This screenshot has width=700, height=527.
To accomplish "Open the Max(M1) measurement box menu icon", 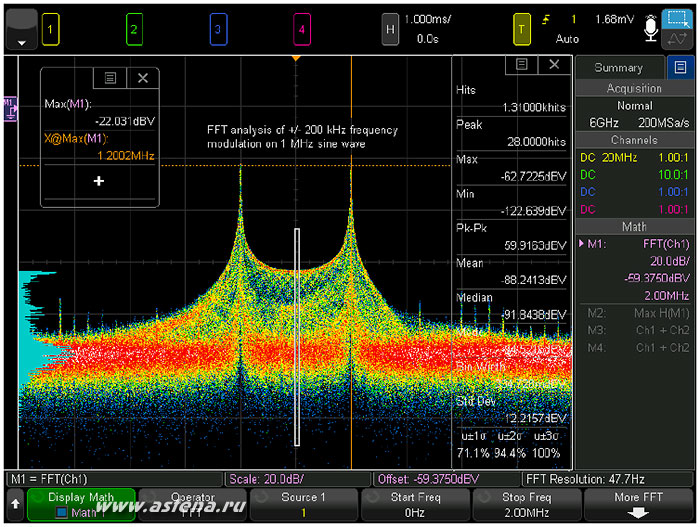I will [110, 78].
